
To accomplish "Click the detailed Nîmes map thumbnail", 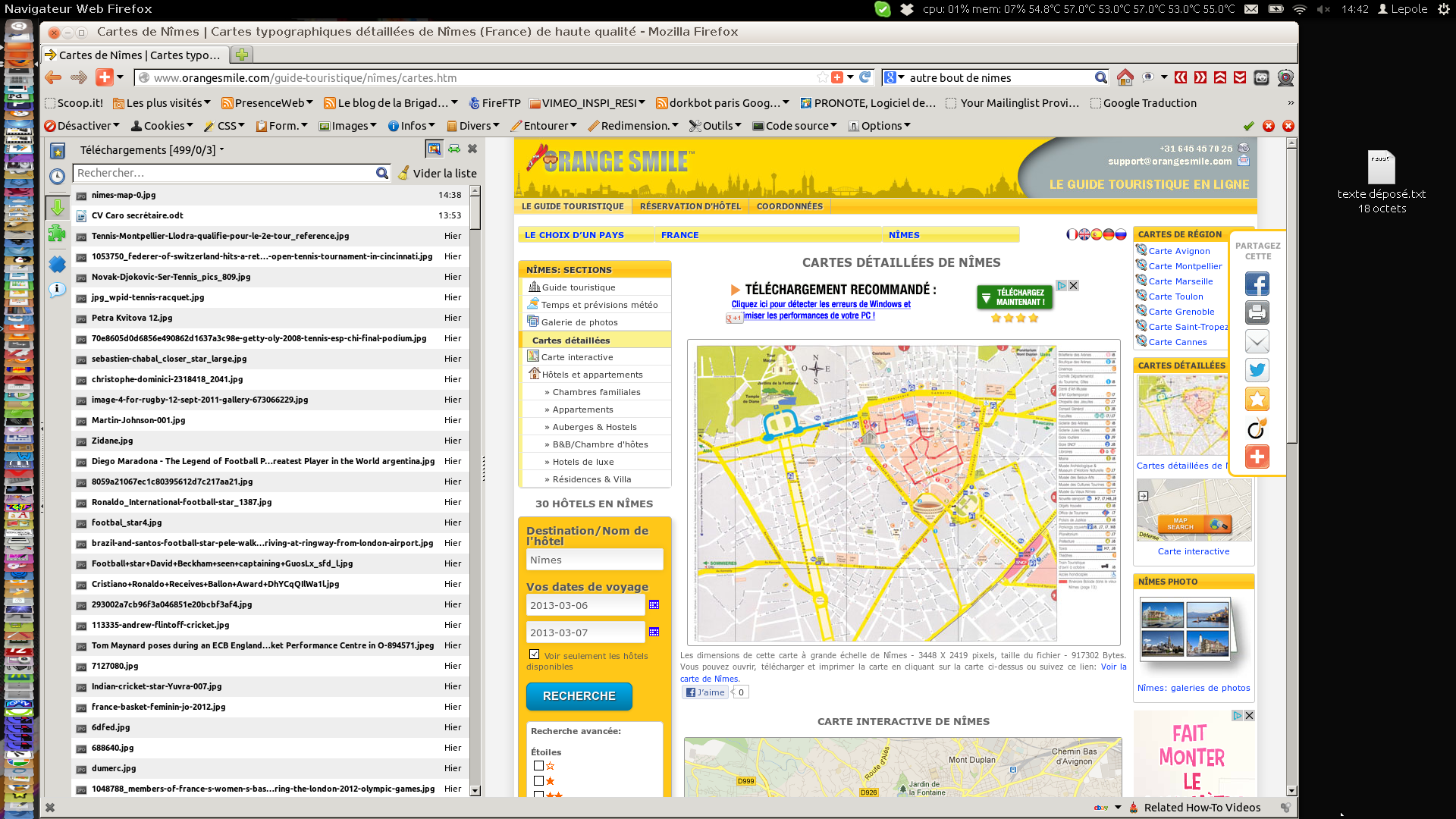I will coord(1181,416).
